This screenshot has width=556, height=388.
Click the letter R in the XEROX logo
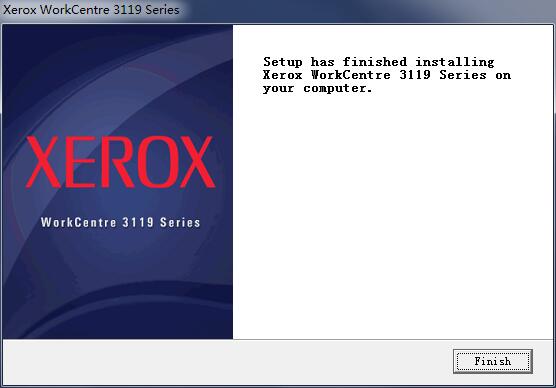117,162
